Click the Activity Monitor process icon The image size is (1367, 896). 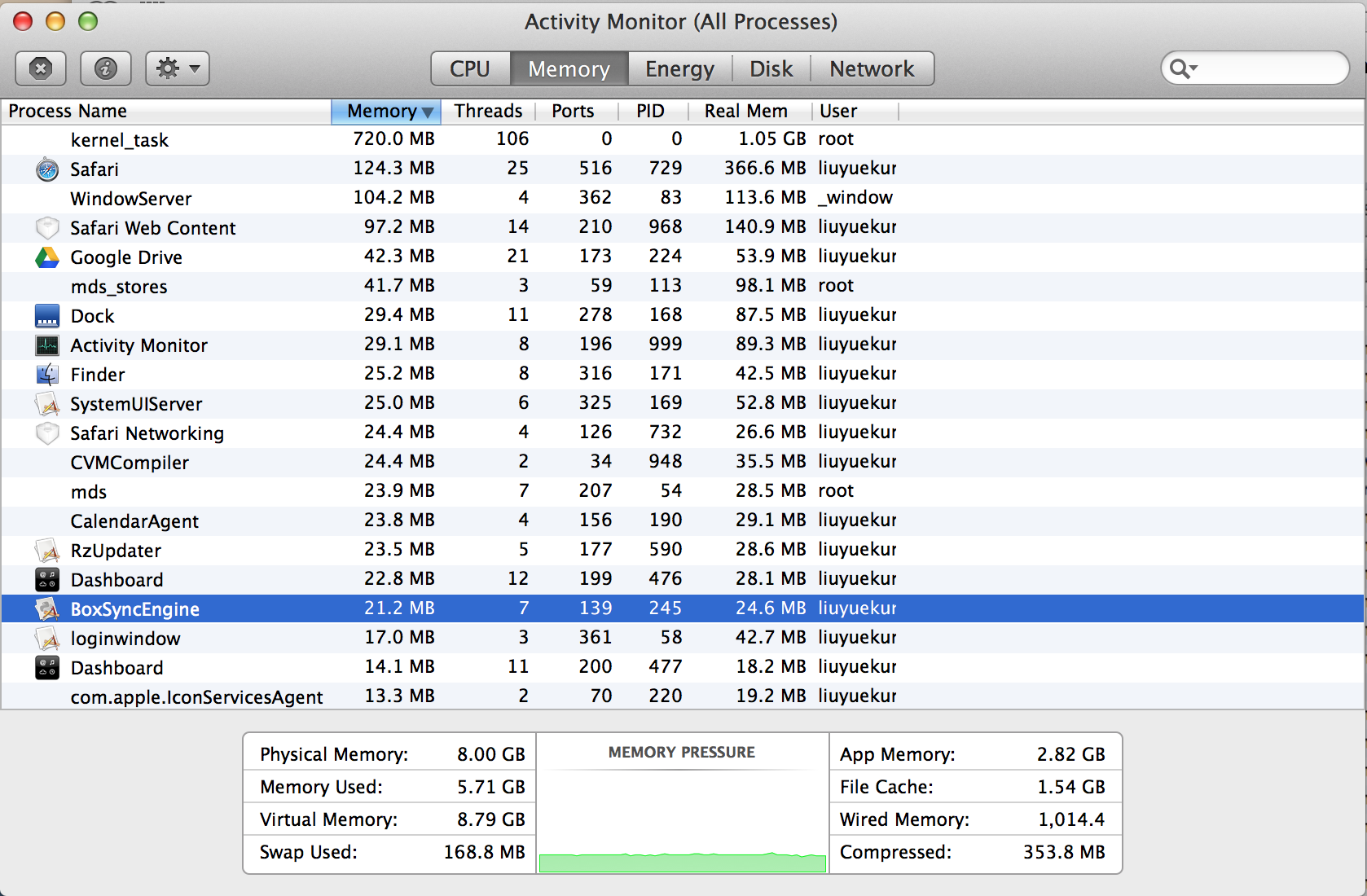(x=47, y=345)
